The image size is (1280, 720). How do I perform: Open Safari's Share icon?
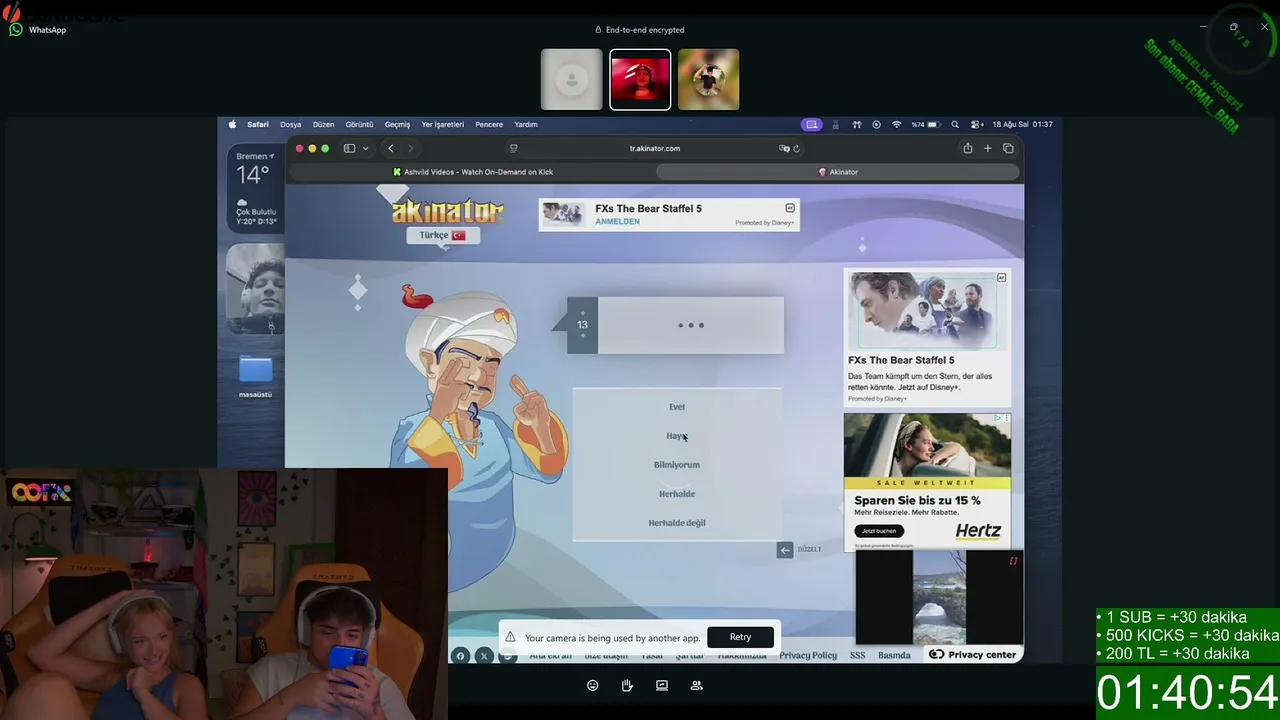point(967,148)
